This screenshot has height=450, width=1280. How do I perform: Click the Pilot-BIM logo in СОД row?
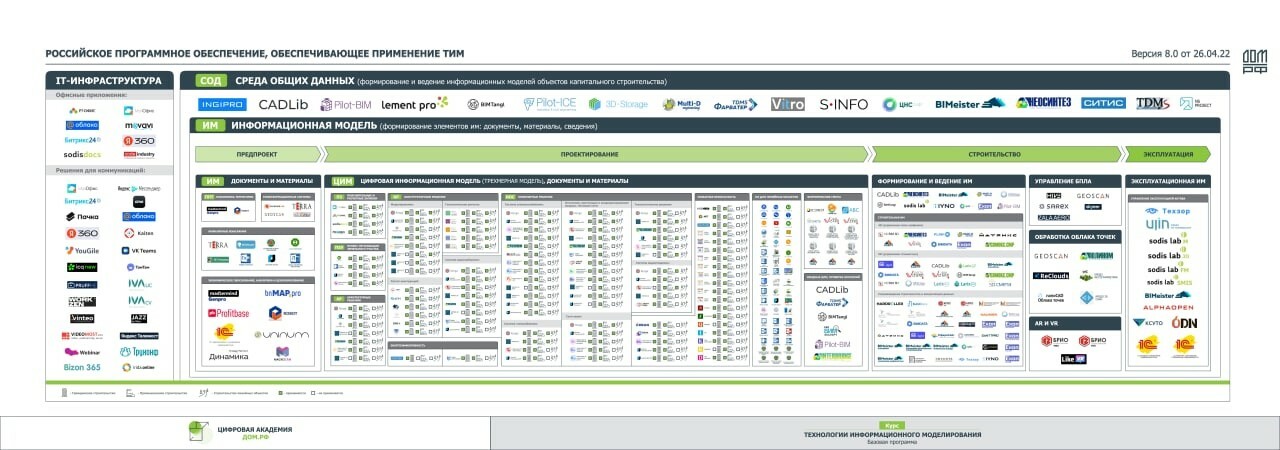pyautogui.click(x=346, y=104)
